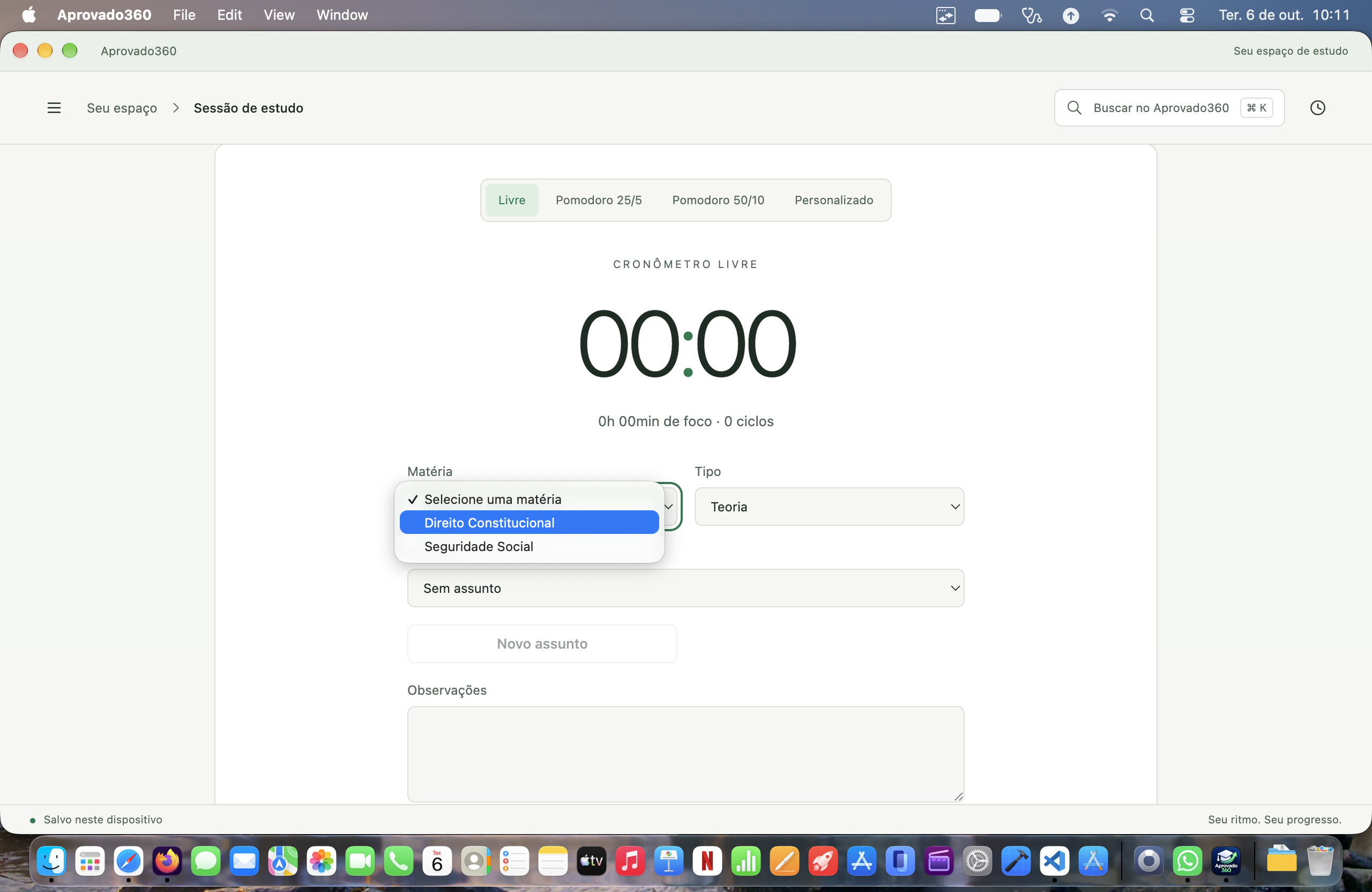Image resolution: width=1372 pixels, height=892 pixels.
Task: Switch to Pomodoro 50/10 mode
Action: pyautogui.click(x=718, y=200)
